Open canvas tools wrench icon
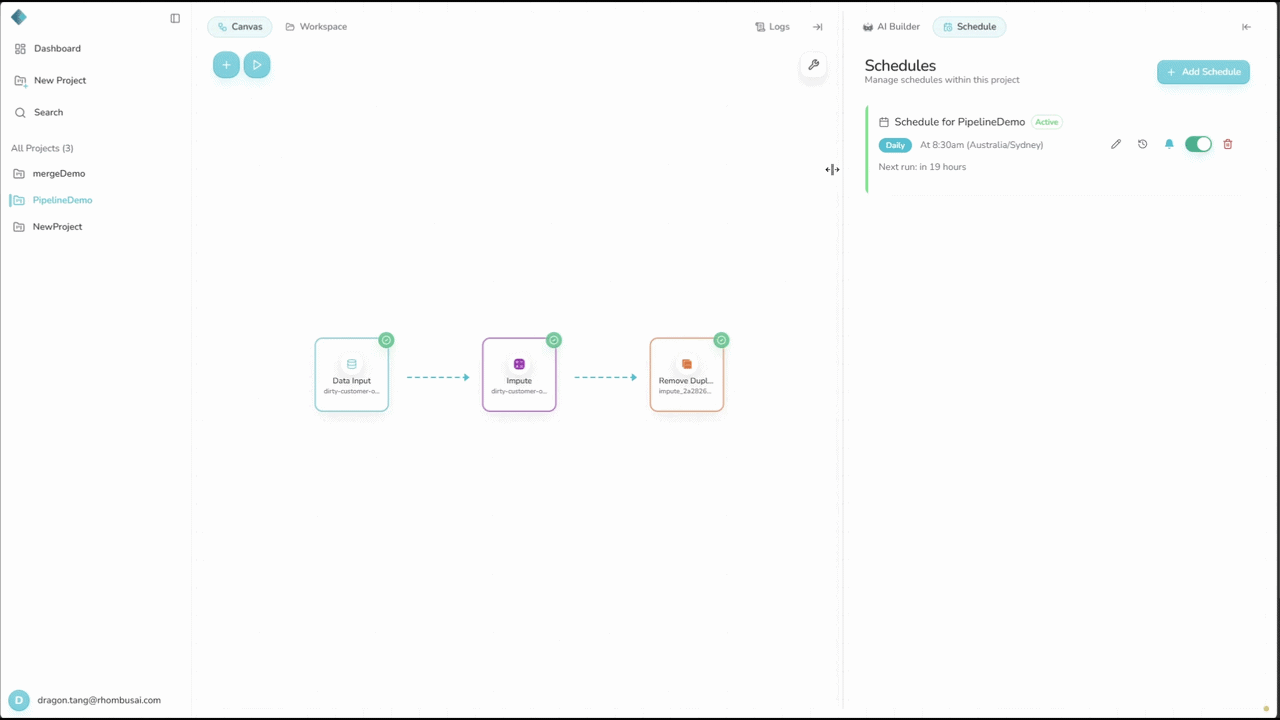The image size is (1280, 720). point(813,65)
